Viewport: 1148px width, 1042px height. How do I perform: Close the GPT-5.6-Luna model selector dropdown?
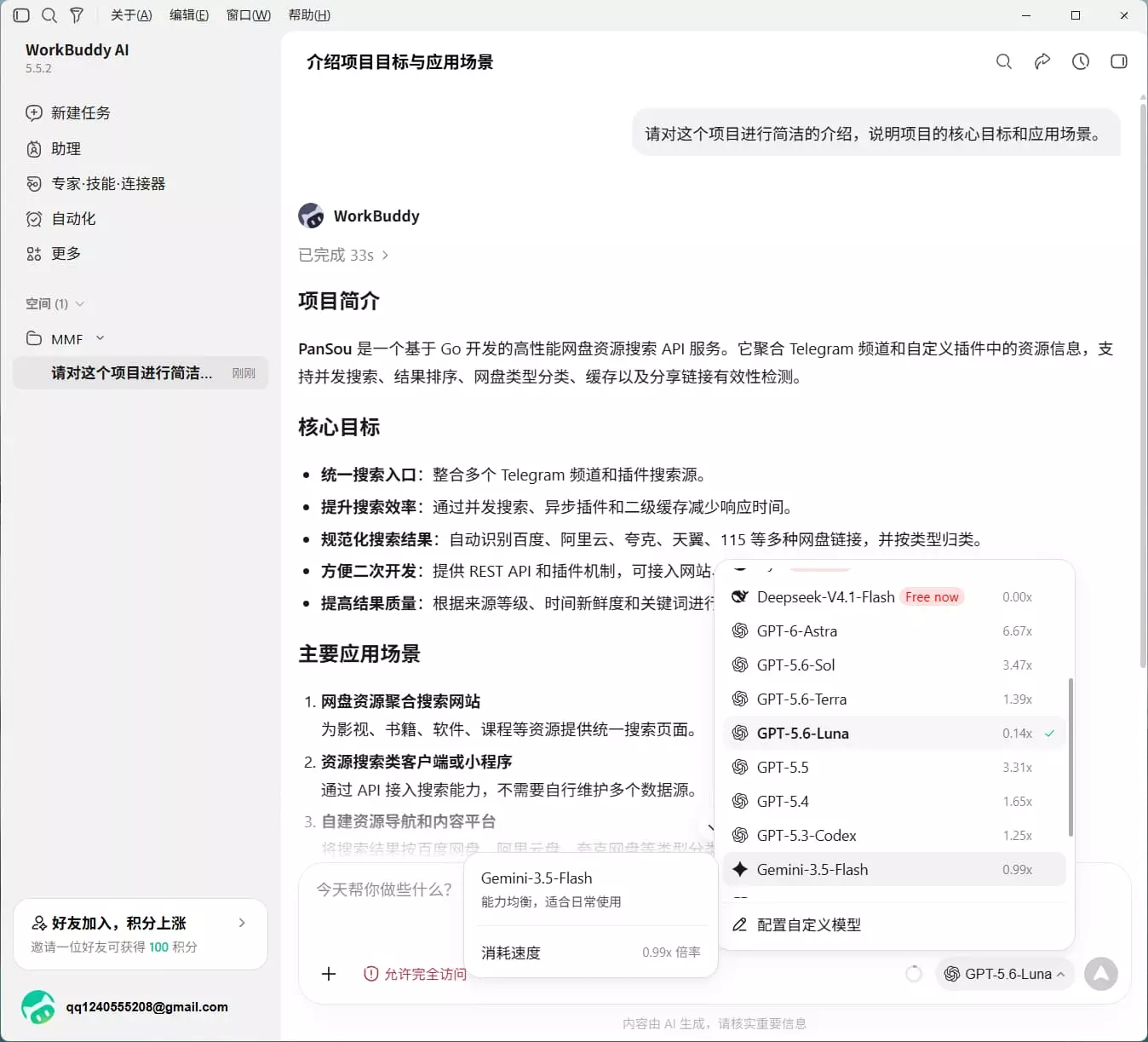pyautogui.click(x=1005, y=974)
